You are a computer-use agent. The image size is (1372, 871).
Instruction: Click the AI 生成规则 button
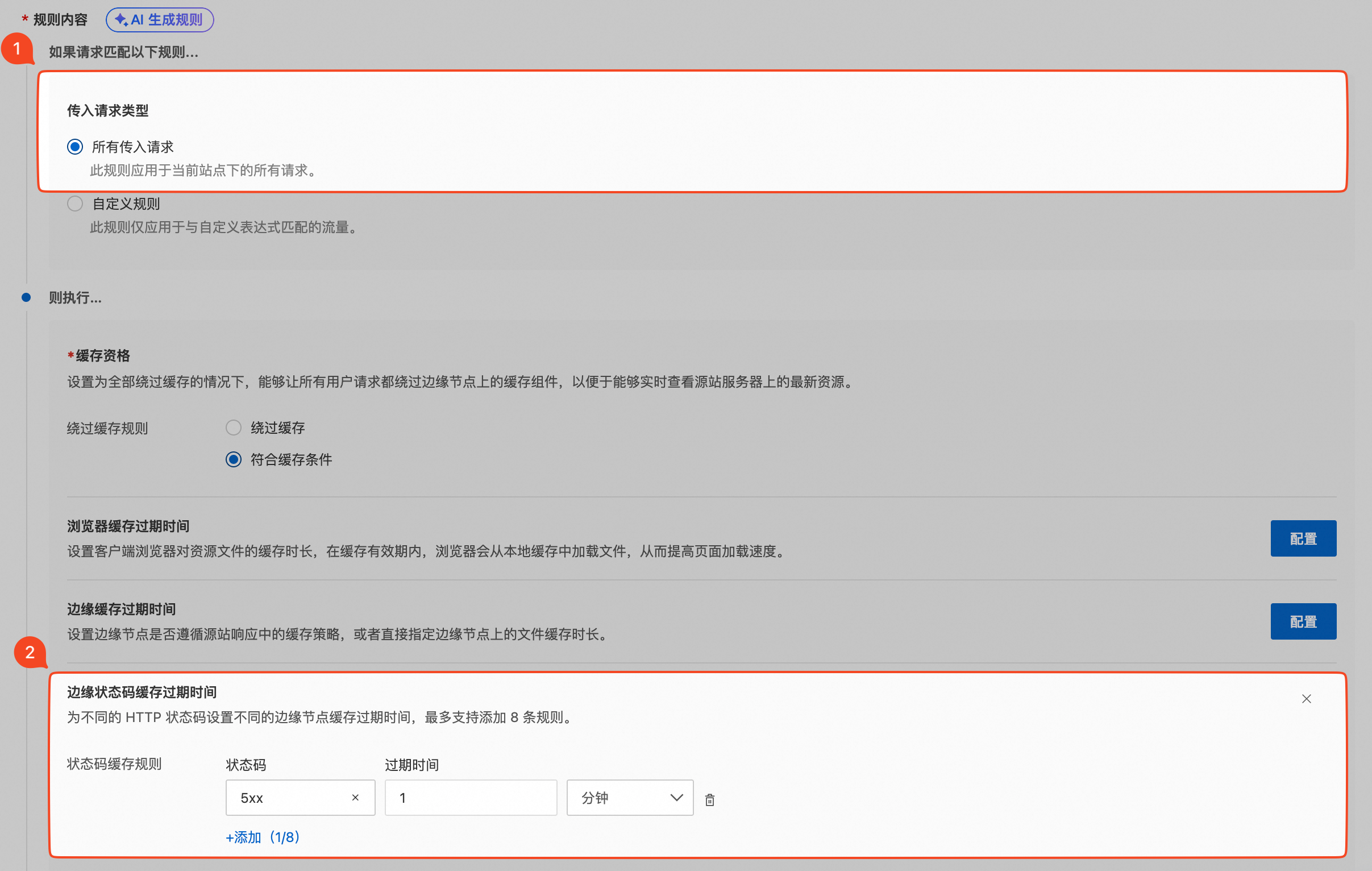pyautogui.click(x=160, y=20)
